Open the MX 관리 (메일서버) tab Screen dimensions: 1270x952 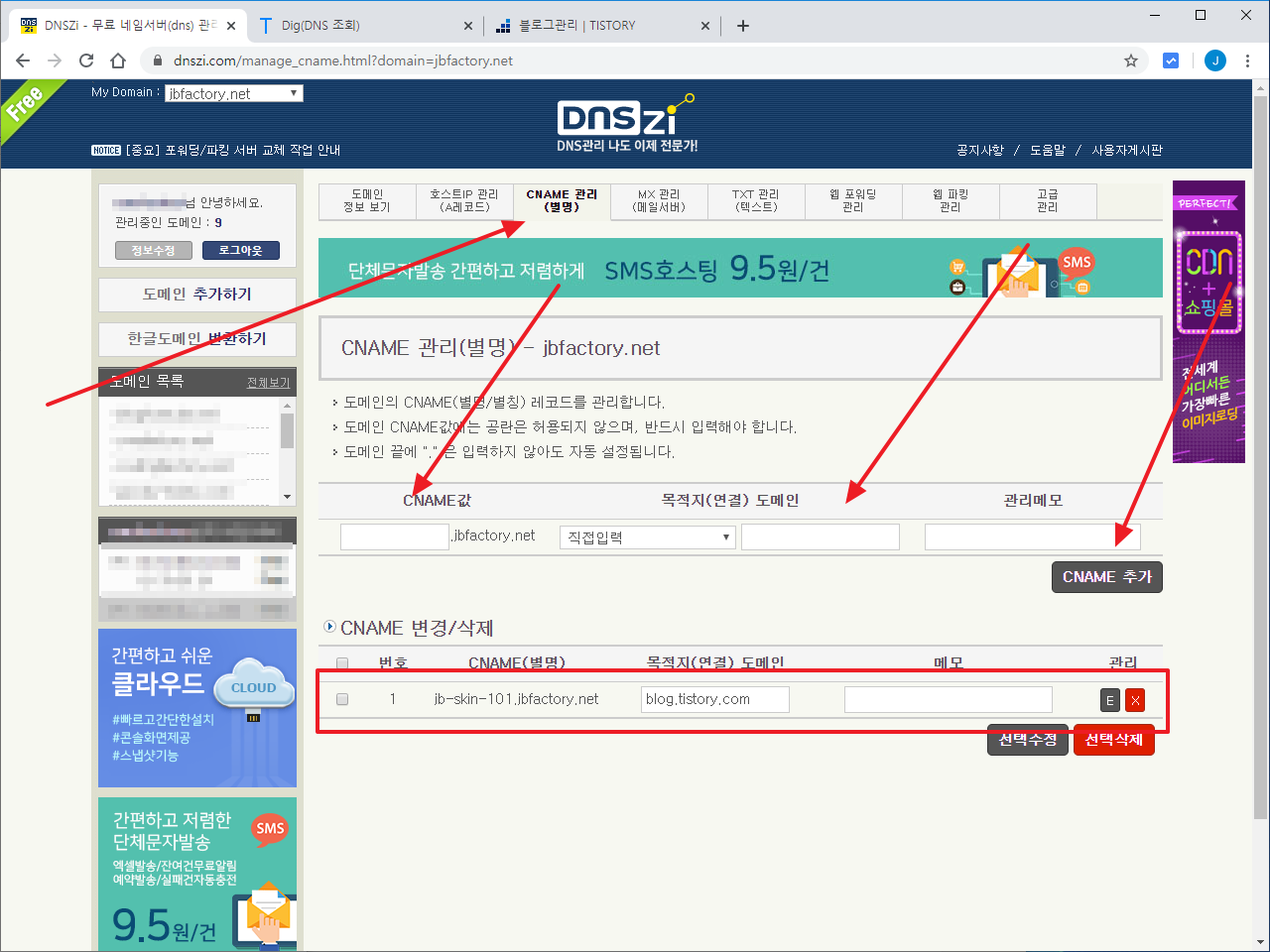659,201
